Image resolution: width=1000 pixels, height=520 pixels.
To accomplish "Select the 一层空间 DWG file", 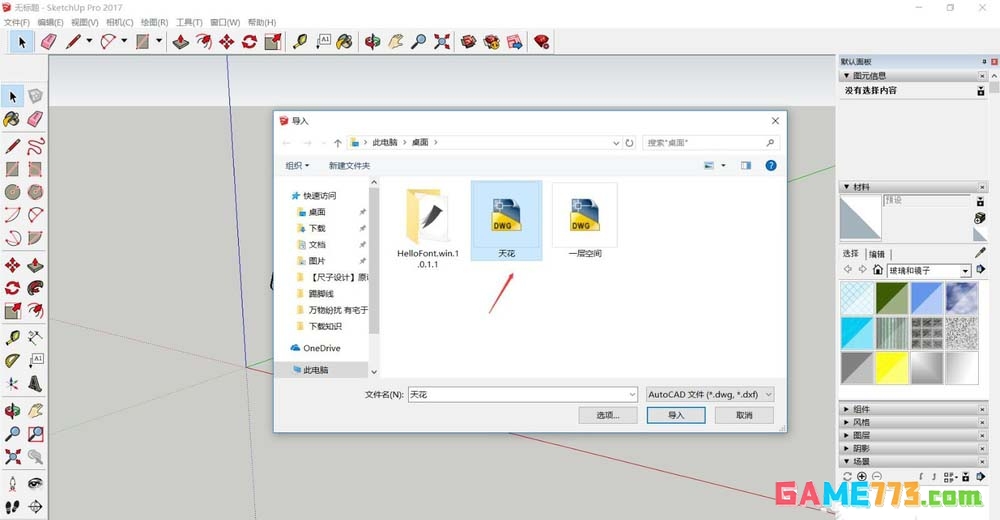I will pyautogui.click(x=585, y=221).
